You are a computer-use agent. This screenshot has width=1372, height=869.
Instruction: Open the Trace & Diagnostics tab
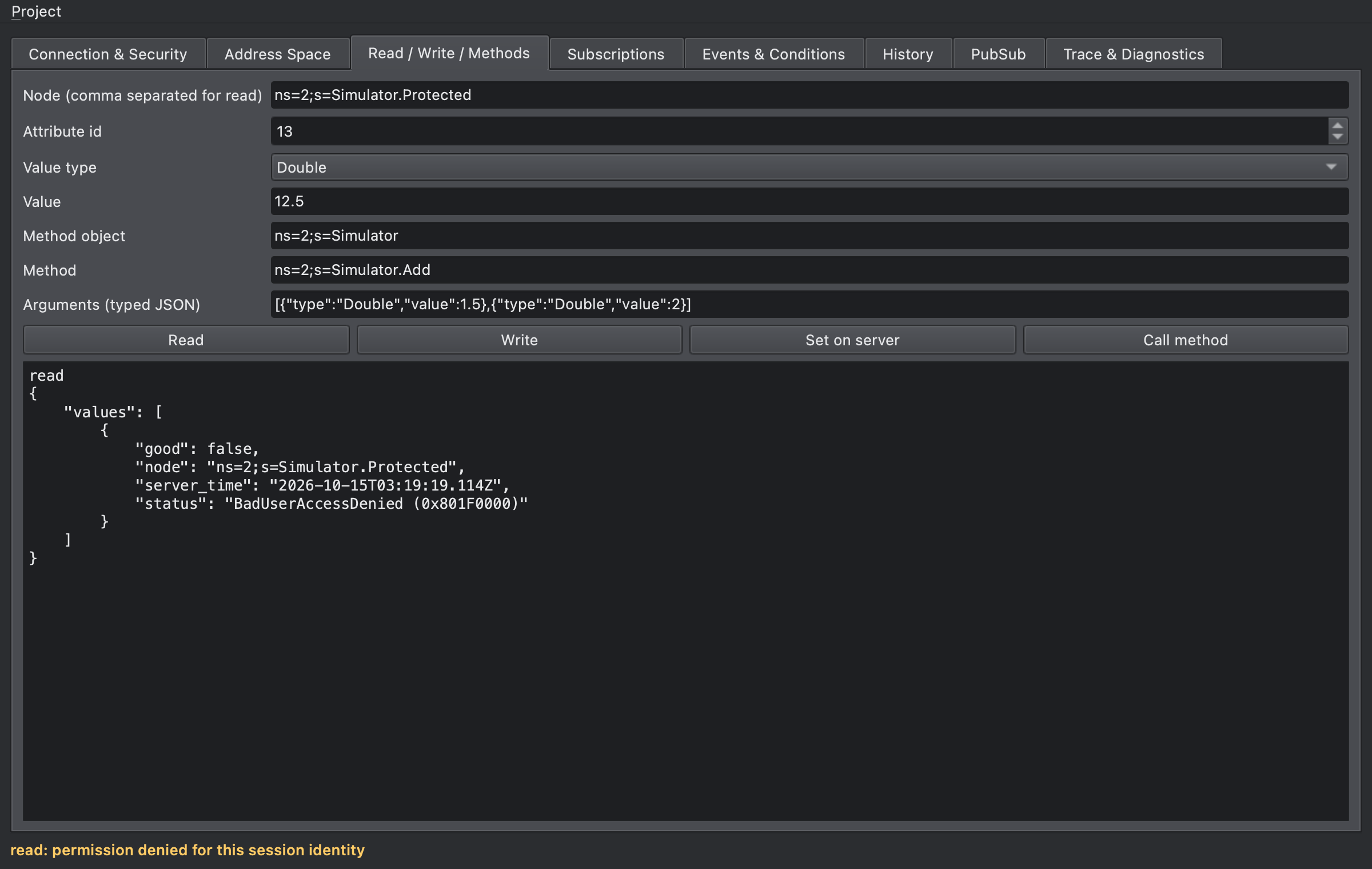[1134, 54]
